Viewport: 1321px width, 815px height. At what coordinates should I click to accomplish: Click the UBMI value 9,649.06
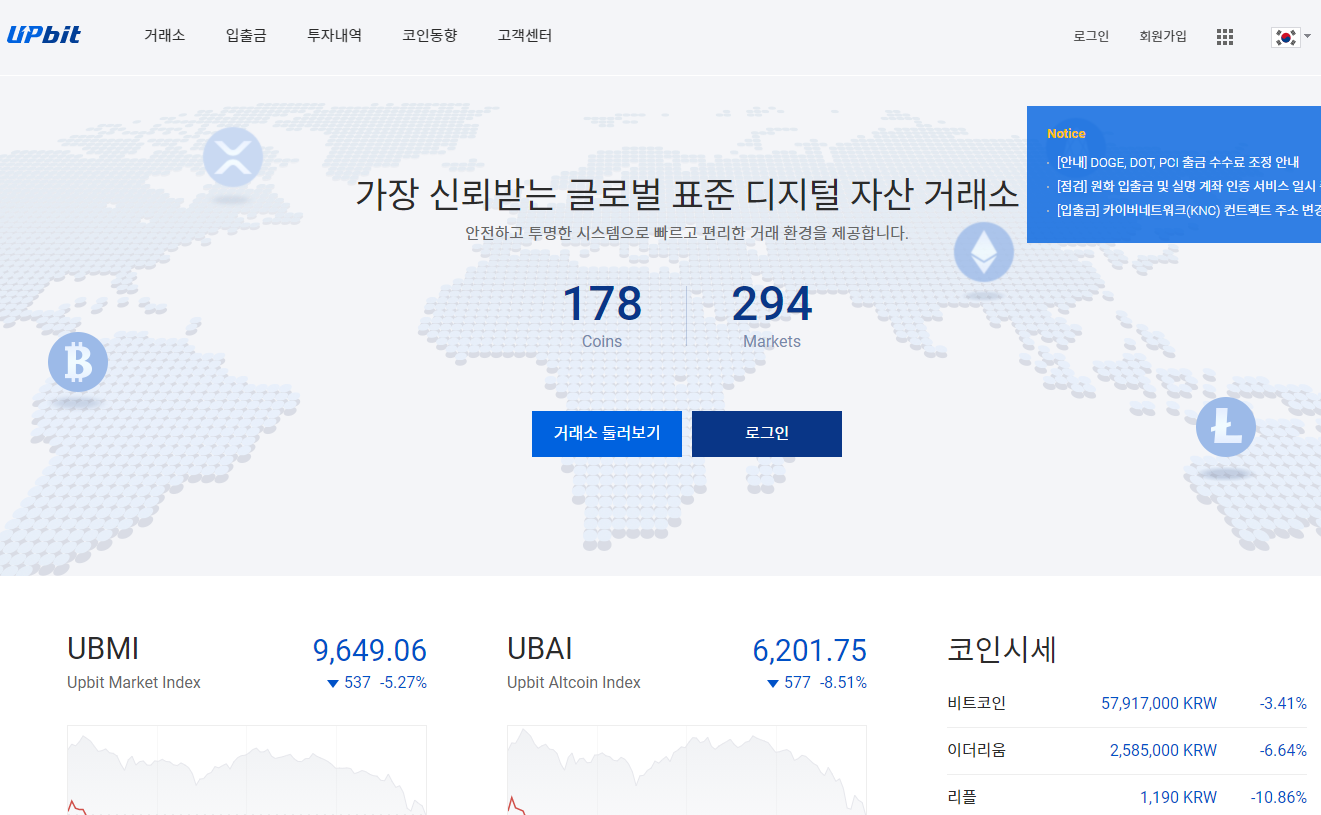(370, 651)
